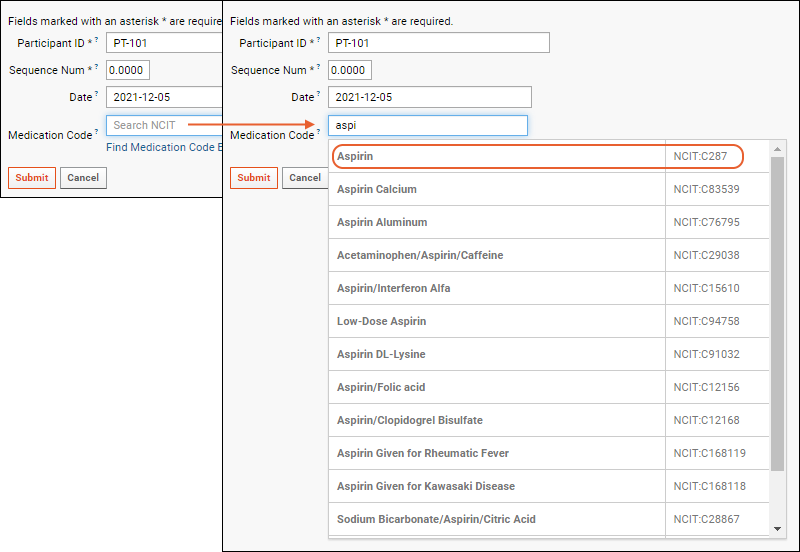This screenshot has width=800, height=552.
Task: Select Aspirin/Clopidogrel Bisulfate row
Action: 548,420
